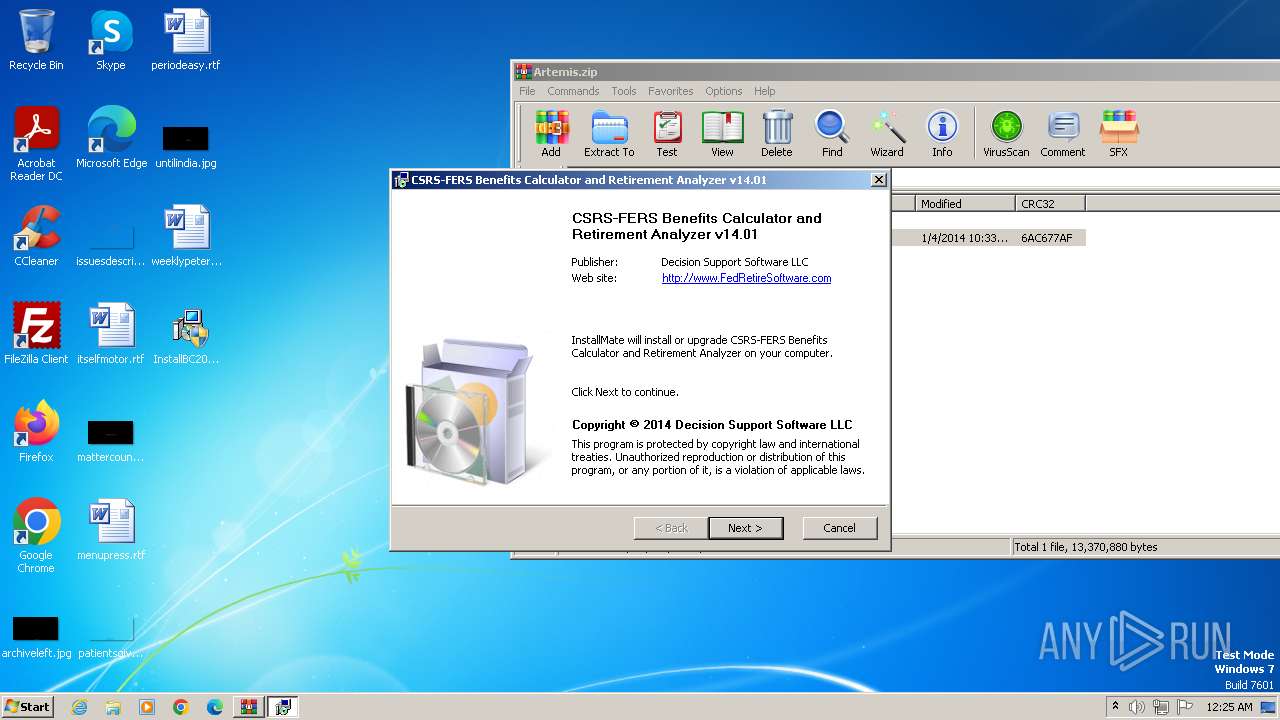Viewport: 1280px width, 720px height.
Task: Open the Options menu
Action: pyautogui.click(x=724, y=91)
